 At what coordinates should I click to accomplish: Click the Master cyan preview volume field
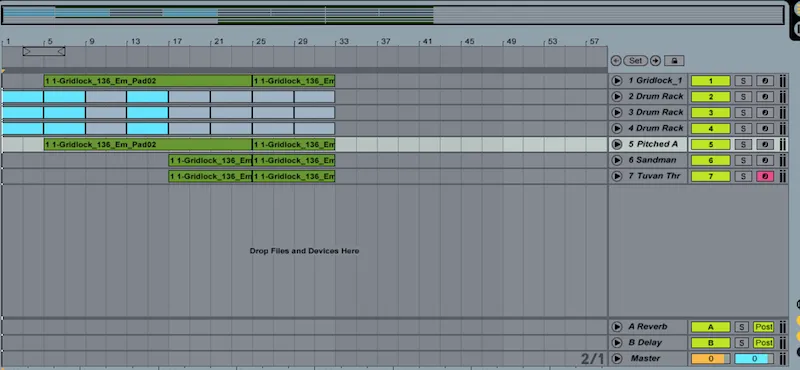tap(754, 359)
